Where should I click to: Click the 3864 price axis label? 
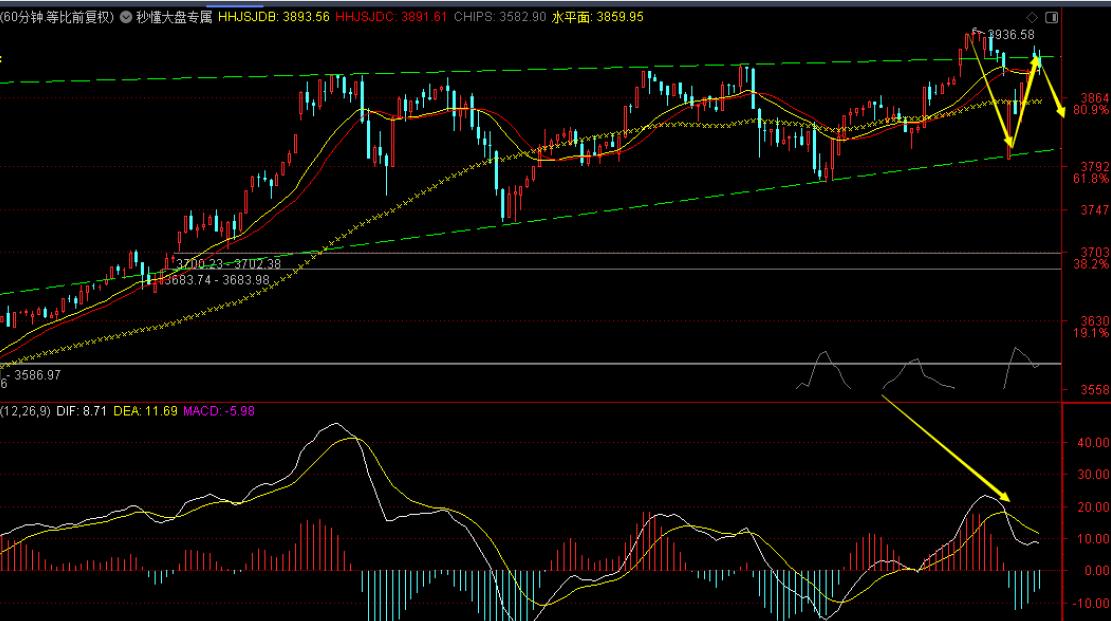point(1095,98)
